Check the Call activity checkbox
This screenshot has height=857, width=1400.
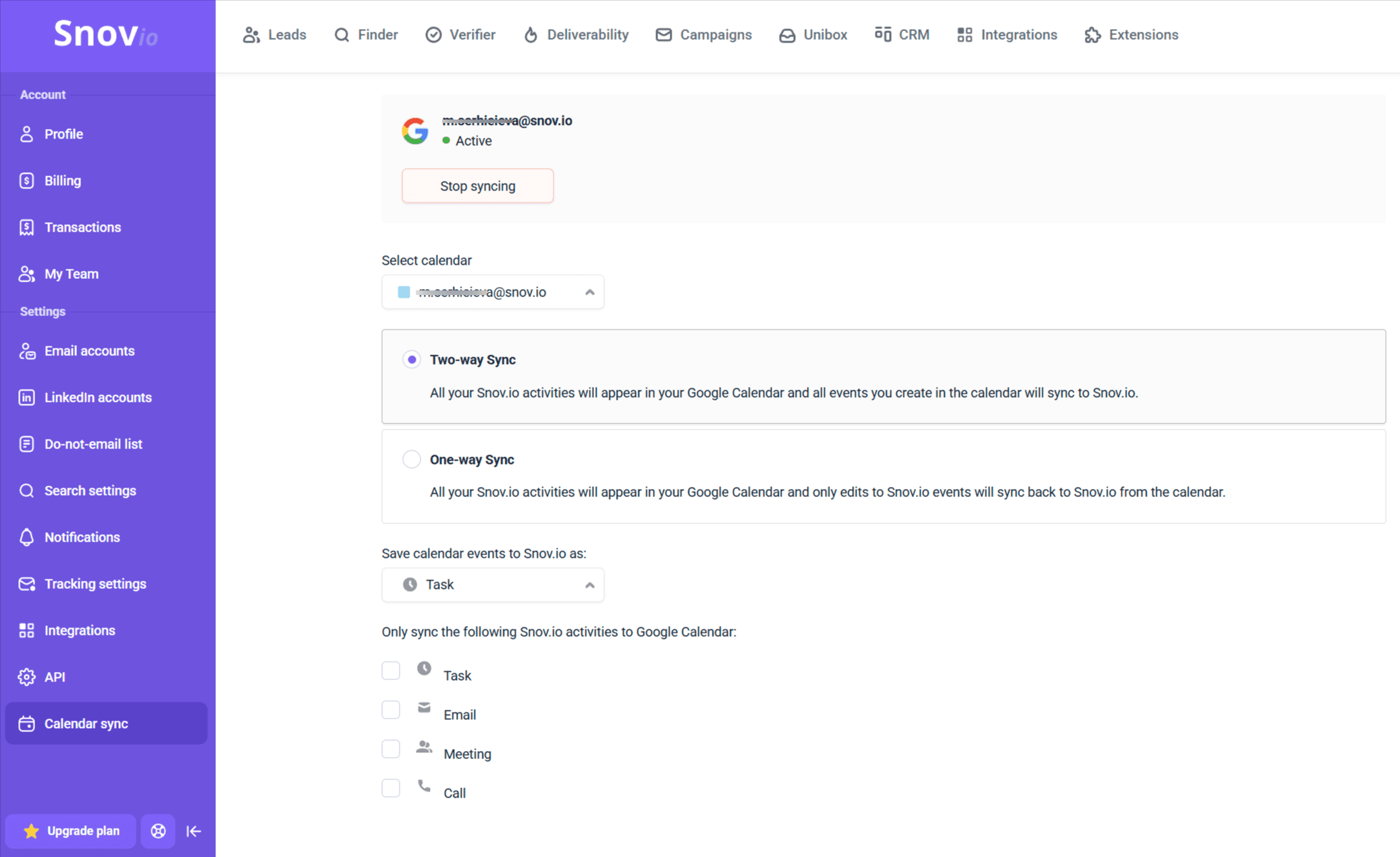click(x=391, y=788)
